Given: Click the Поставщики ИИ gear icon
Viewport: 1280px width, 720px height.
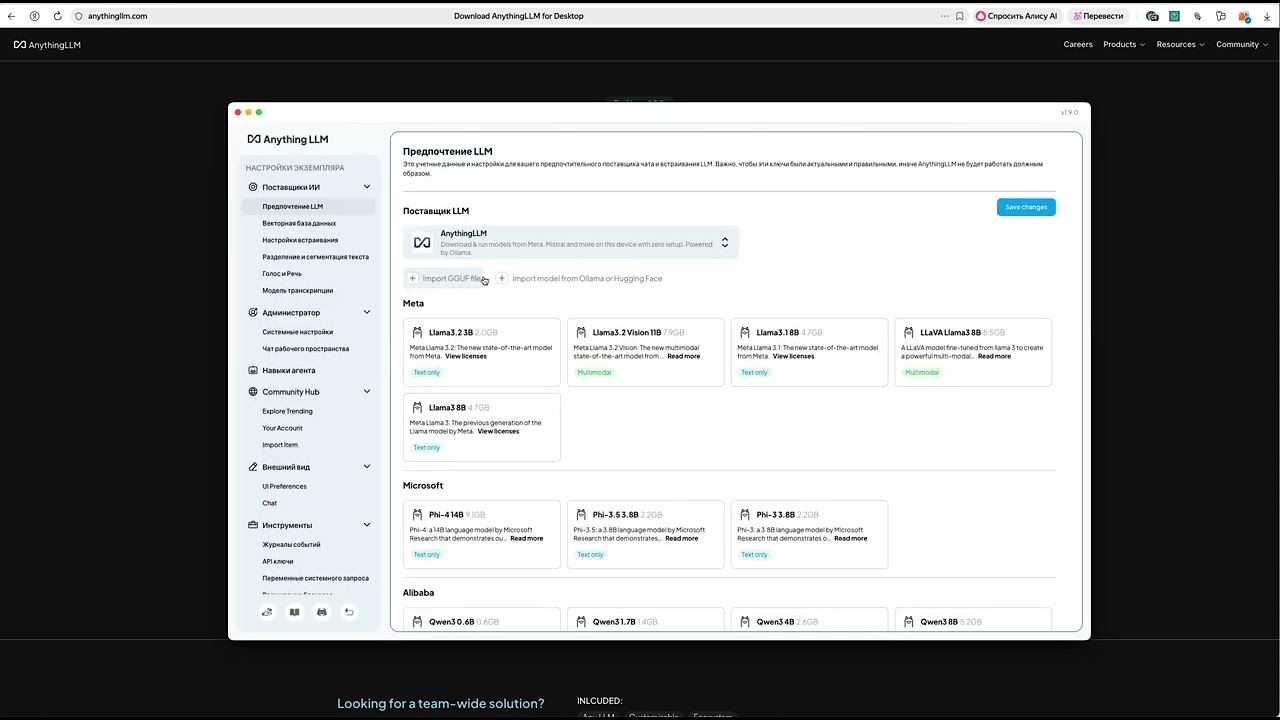Looking at the screenshot, I should pos(253,187).
